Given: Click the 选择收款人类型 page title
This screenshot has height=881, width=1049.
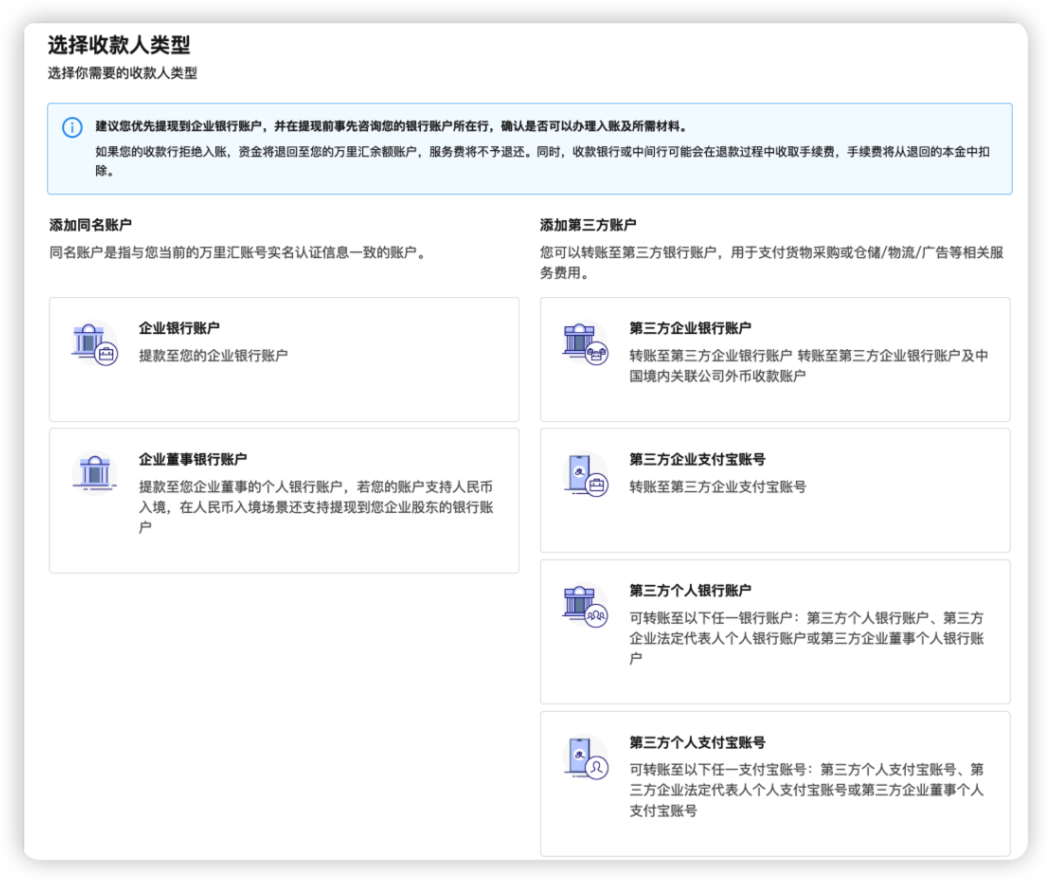Looking at the screenshot, I should click(x=119, y=45).
